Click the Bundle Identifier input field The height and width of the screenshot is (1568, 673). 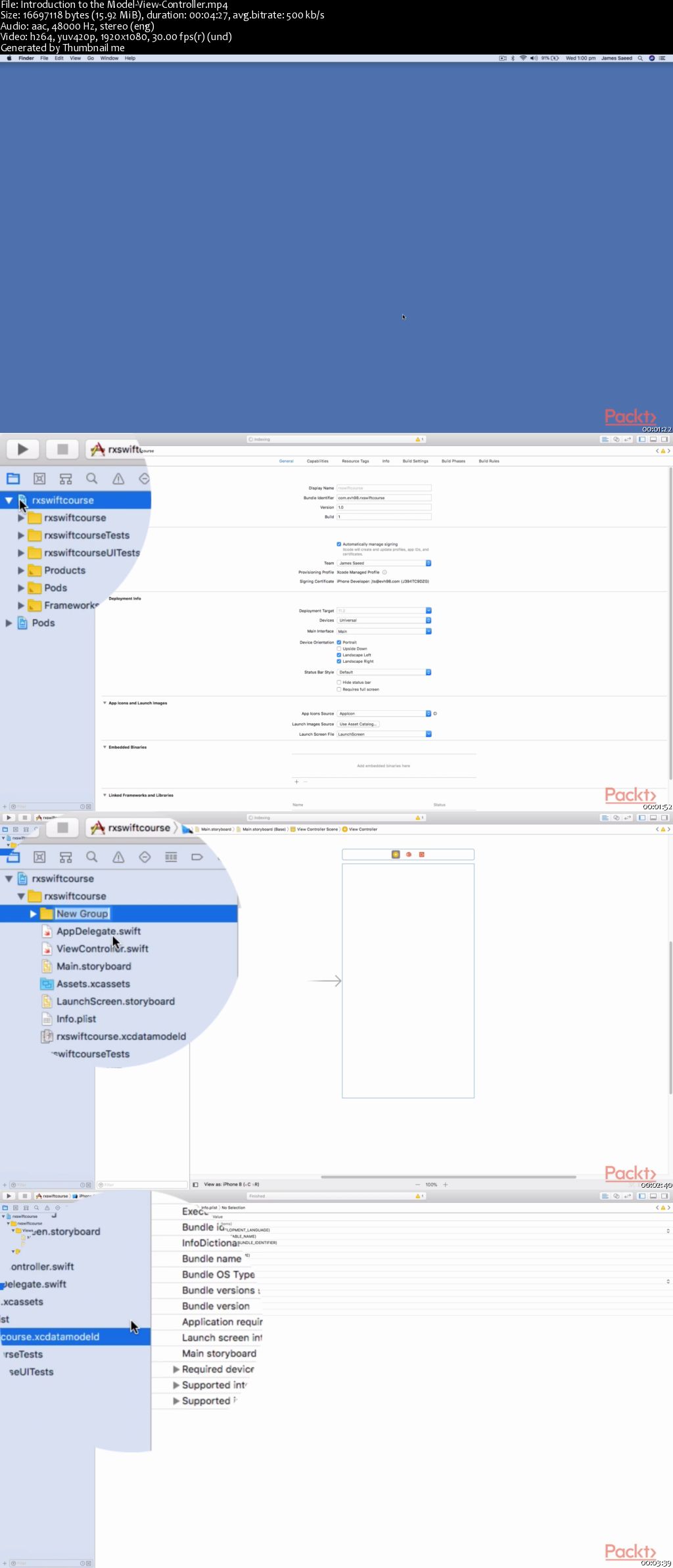pos(384,498)
